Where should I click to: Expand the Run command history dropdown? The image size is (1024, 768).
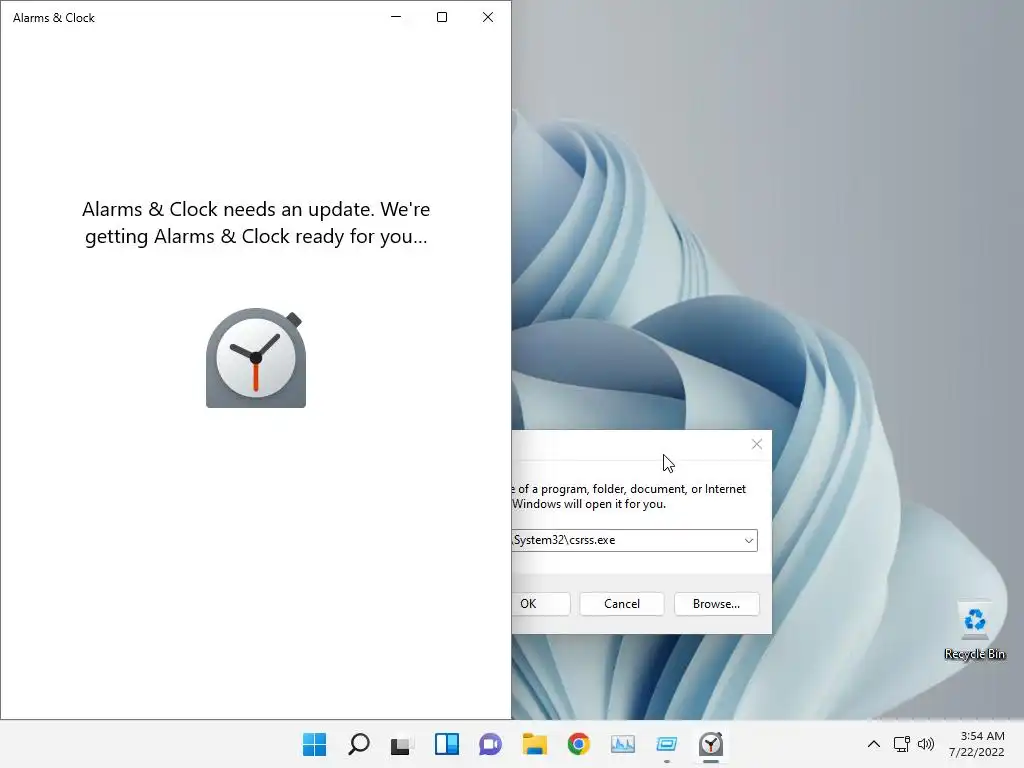tap(748, 541)
